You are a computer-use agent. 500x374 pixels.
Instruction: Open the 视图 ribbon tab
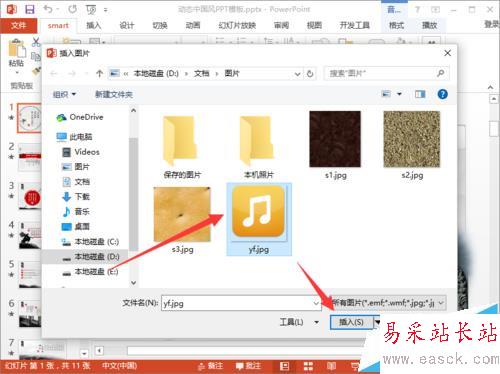point(314,26)
